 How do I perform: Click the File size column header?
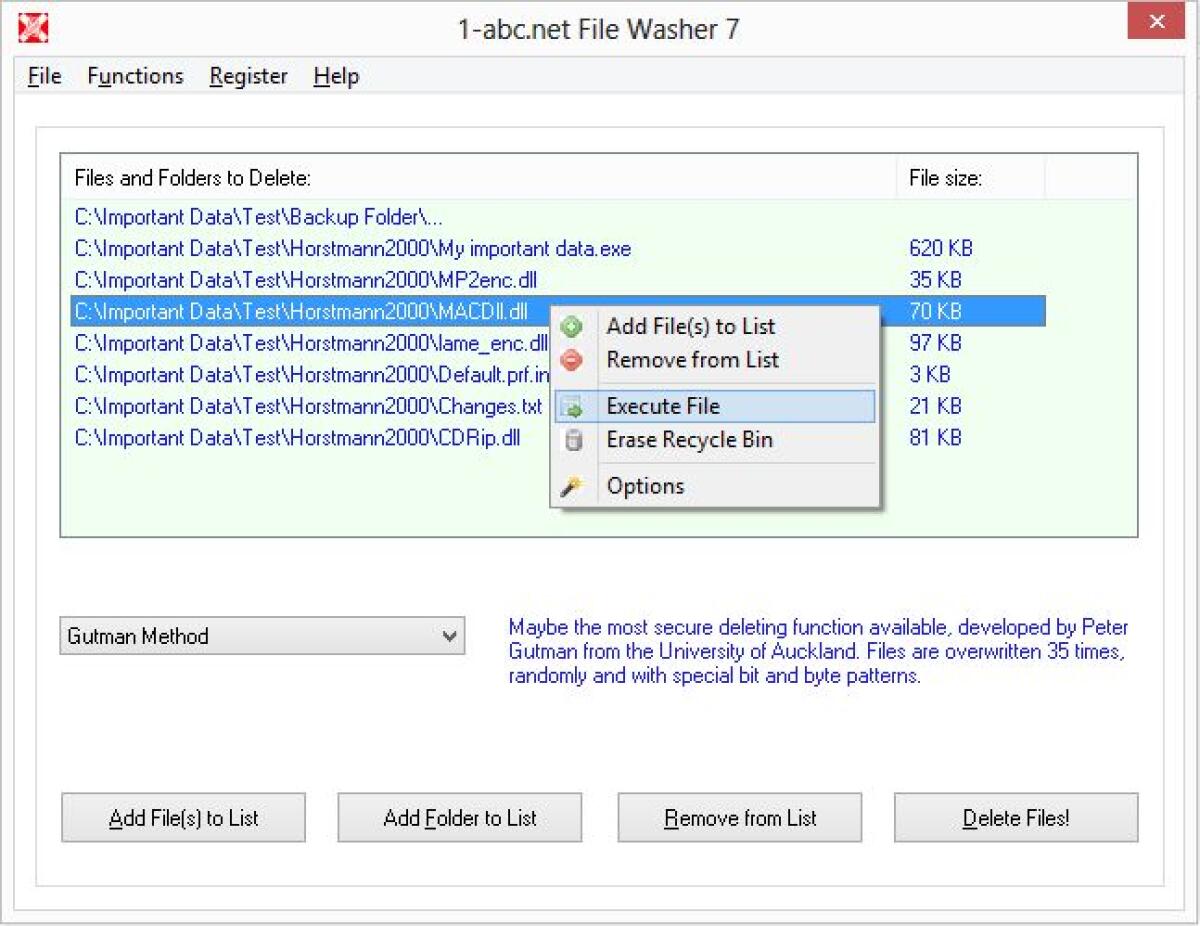(941, 178)
